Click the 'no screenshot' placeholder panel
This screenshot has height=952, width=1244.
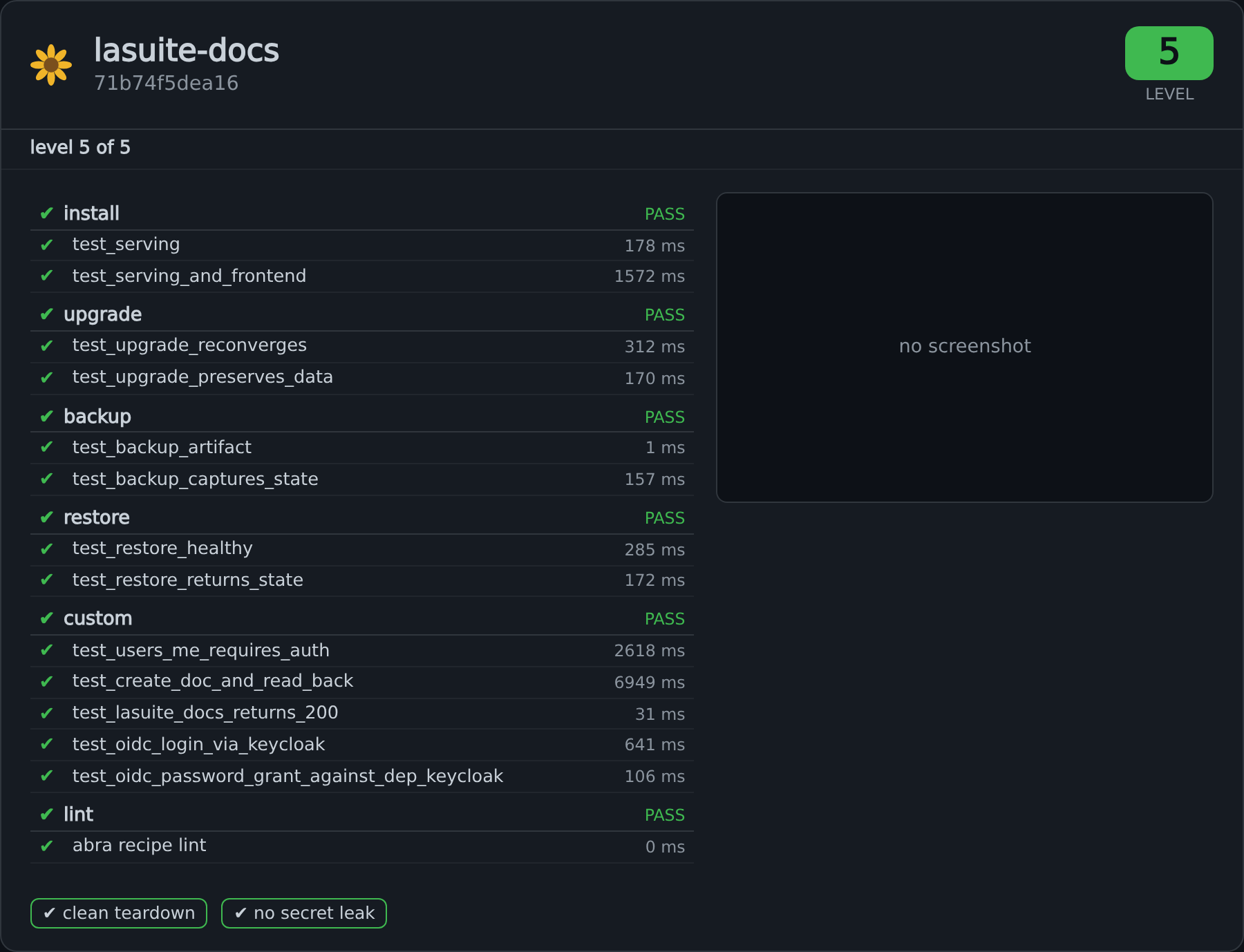tap(965, 347)
